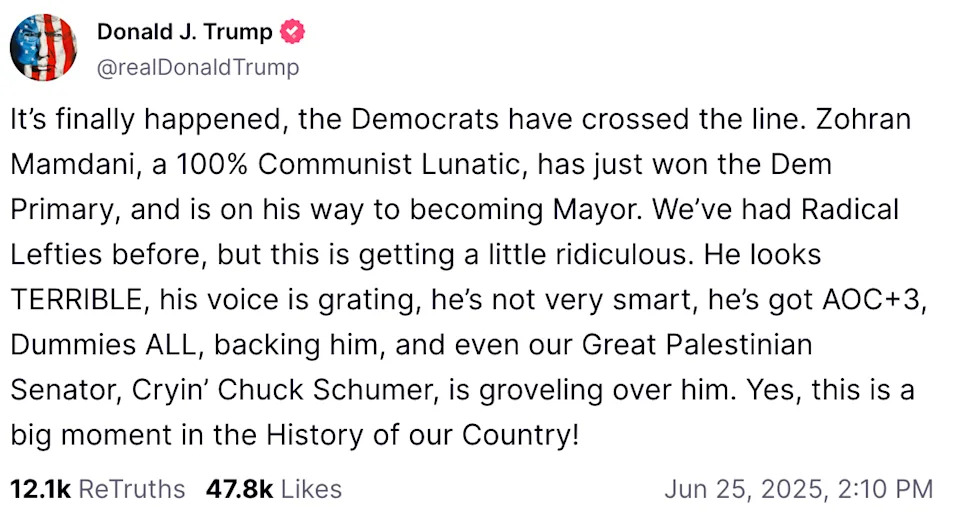
Task: Click the word Zohran in the post
Action: (863, 119)
